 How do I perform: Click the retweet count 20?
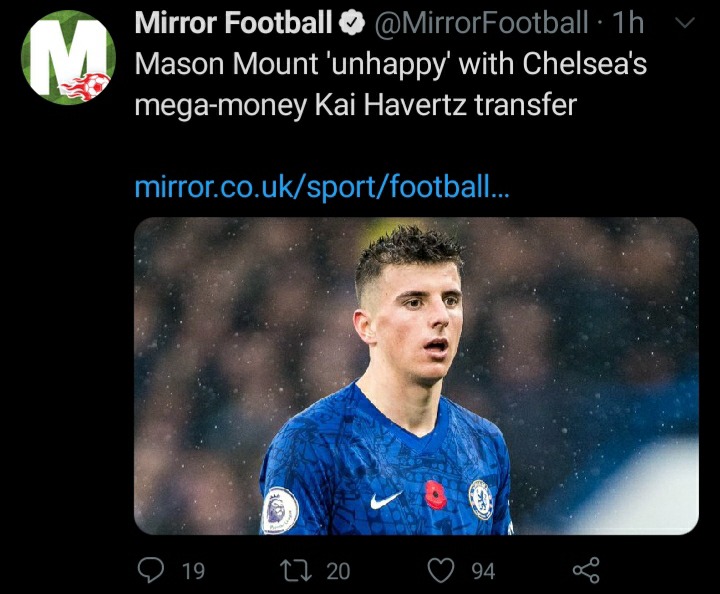(338, 571)
